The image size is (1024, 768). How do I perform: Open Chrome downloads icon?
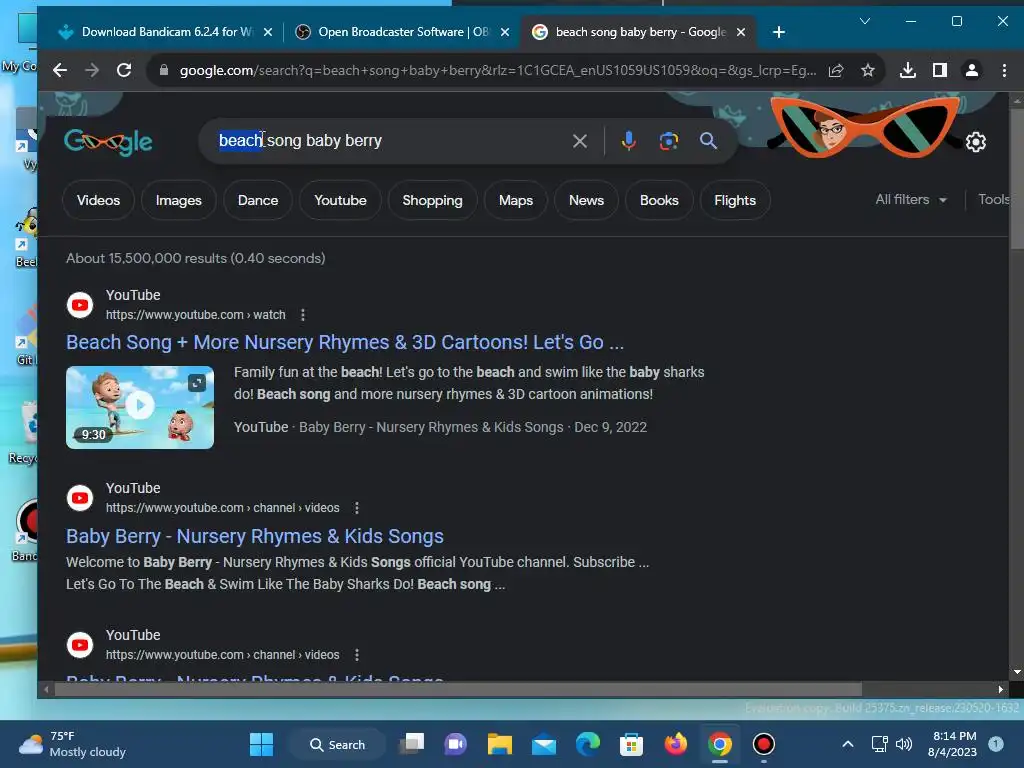pyautogui.click(x=907, y=70)
